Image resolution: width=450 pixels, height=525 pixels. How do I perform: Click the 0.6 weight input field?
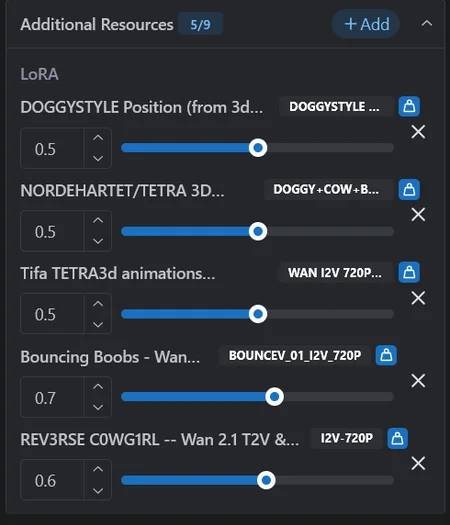pos(52,480)
